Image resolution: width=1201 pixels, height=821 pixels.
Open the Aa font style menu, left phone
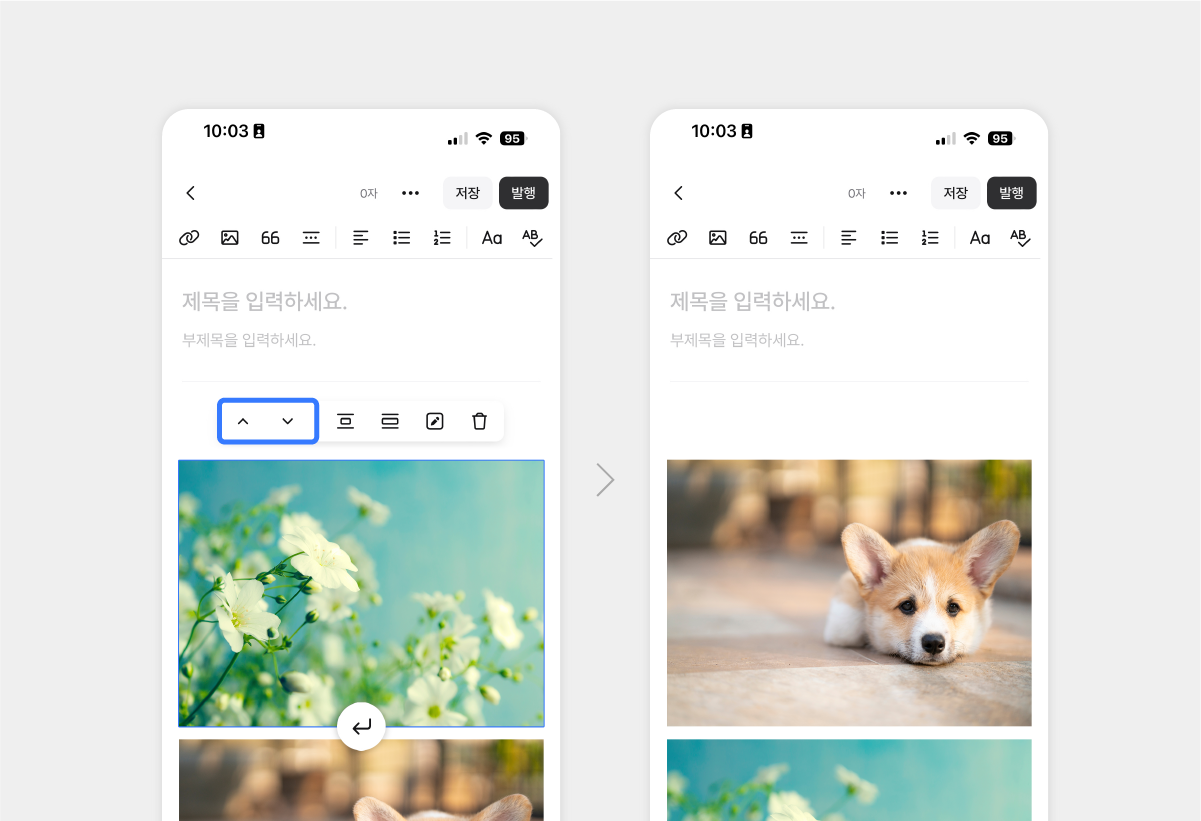[x=492, y=238]
